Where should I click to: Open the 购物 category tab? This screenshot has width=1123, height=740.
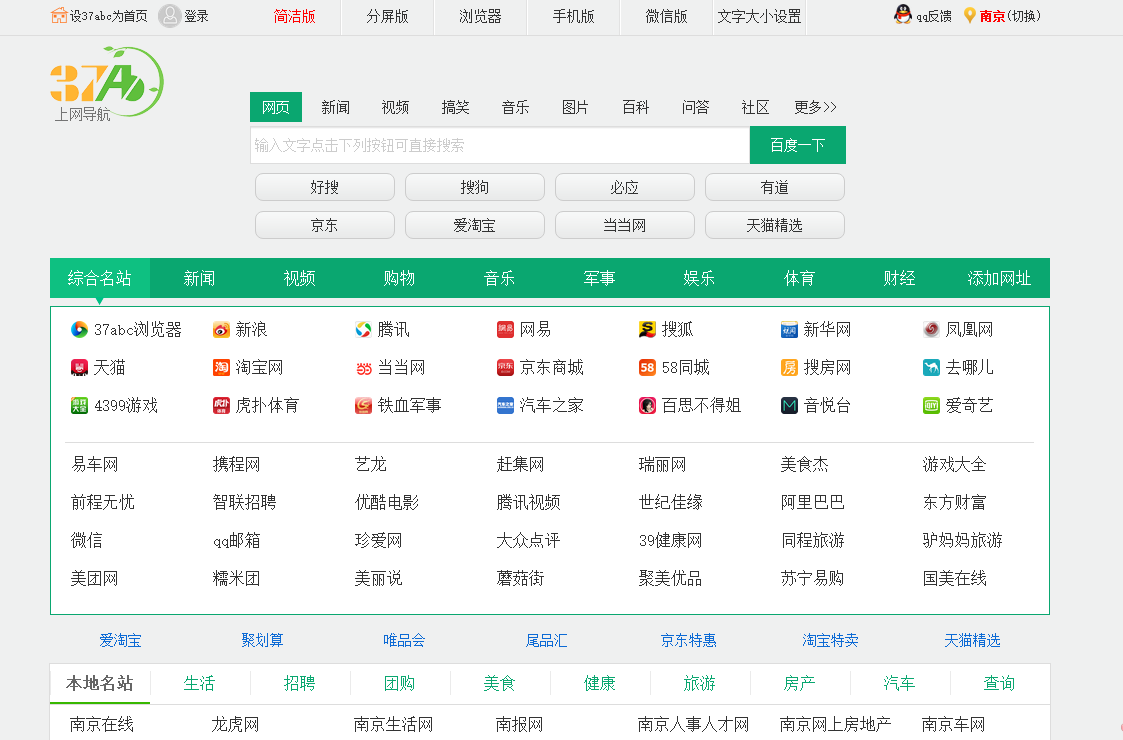click(399, 278)
